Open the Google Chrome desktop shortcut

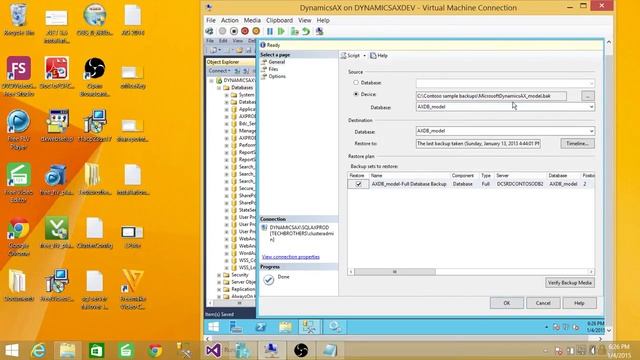(19, 236)
